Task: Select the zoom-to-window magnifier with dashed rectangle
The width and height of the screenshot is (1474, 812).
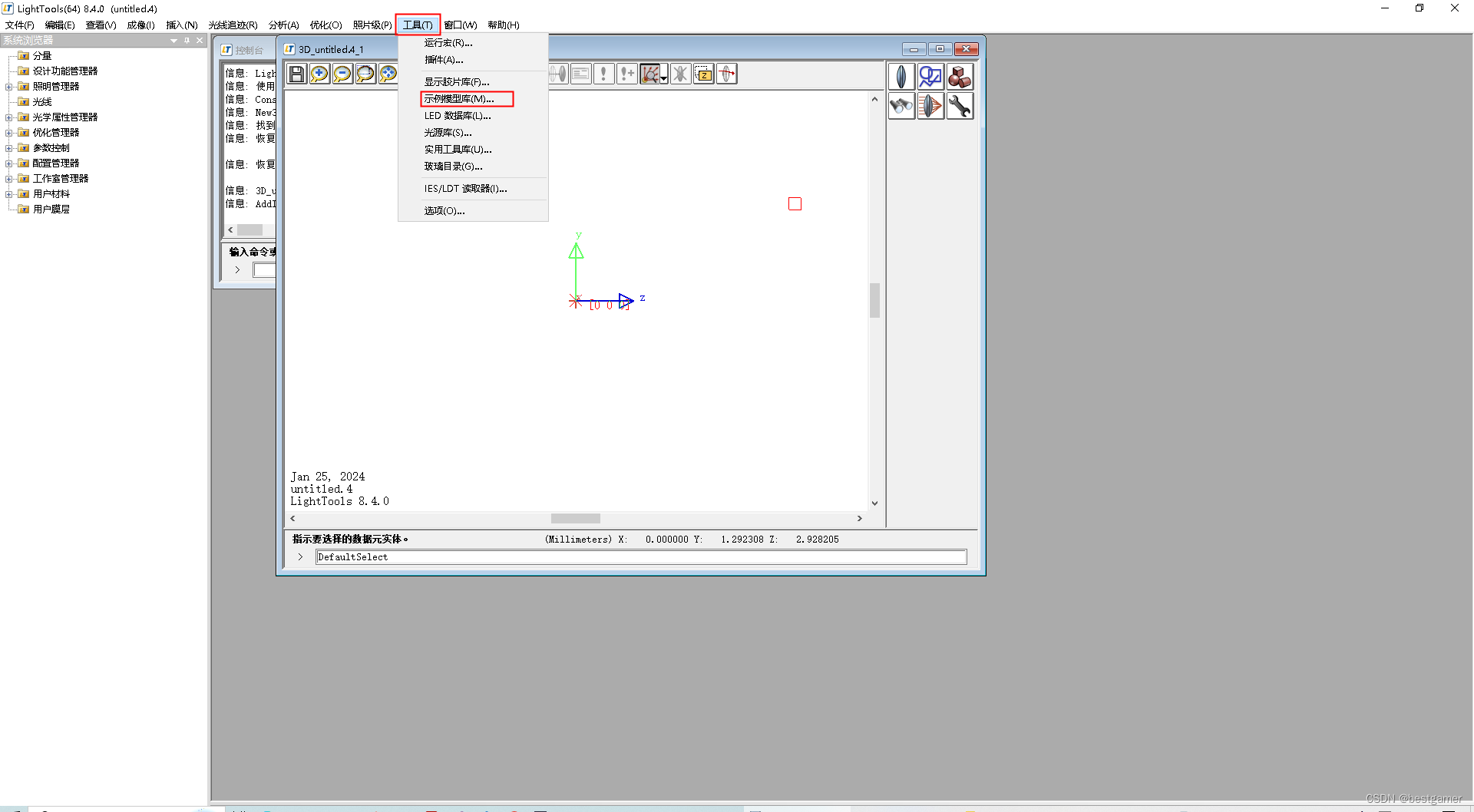Action: click(x=365, y=74)
